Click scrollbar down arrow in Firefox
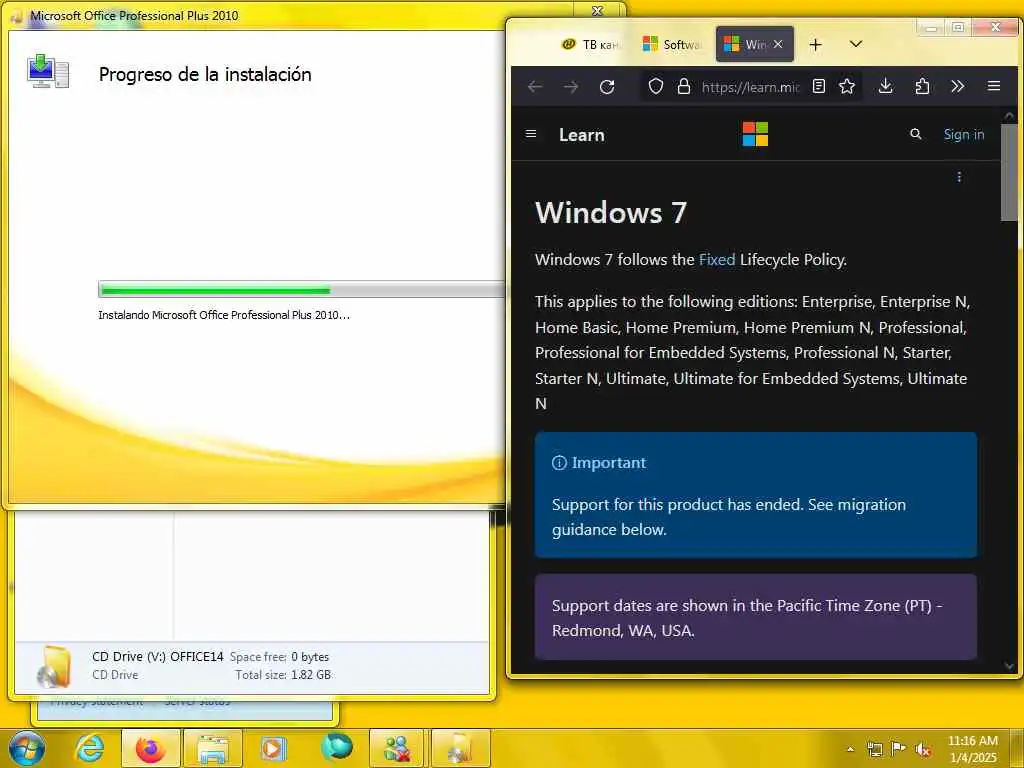The height and width of the screenshot is (768, 1024). (x=1009, y=665)
